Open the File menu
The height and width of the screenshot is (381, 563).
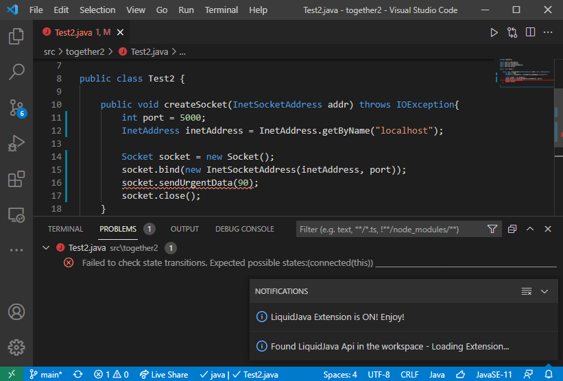[36, 10]
